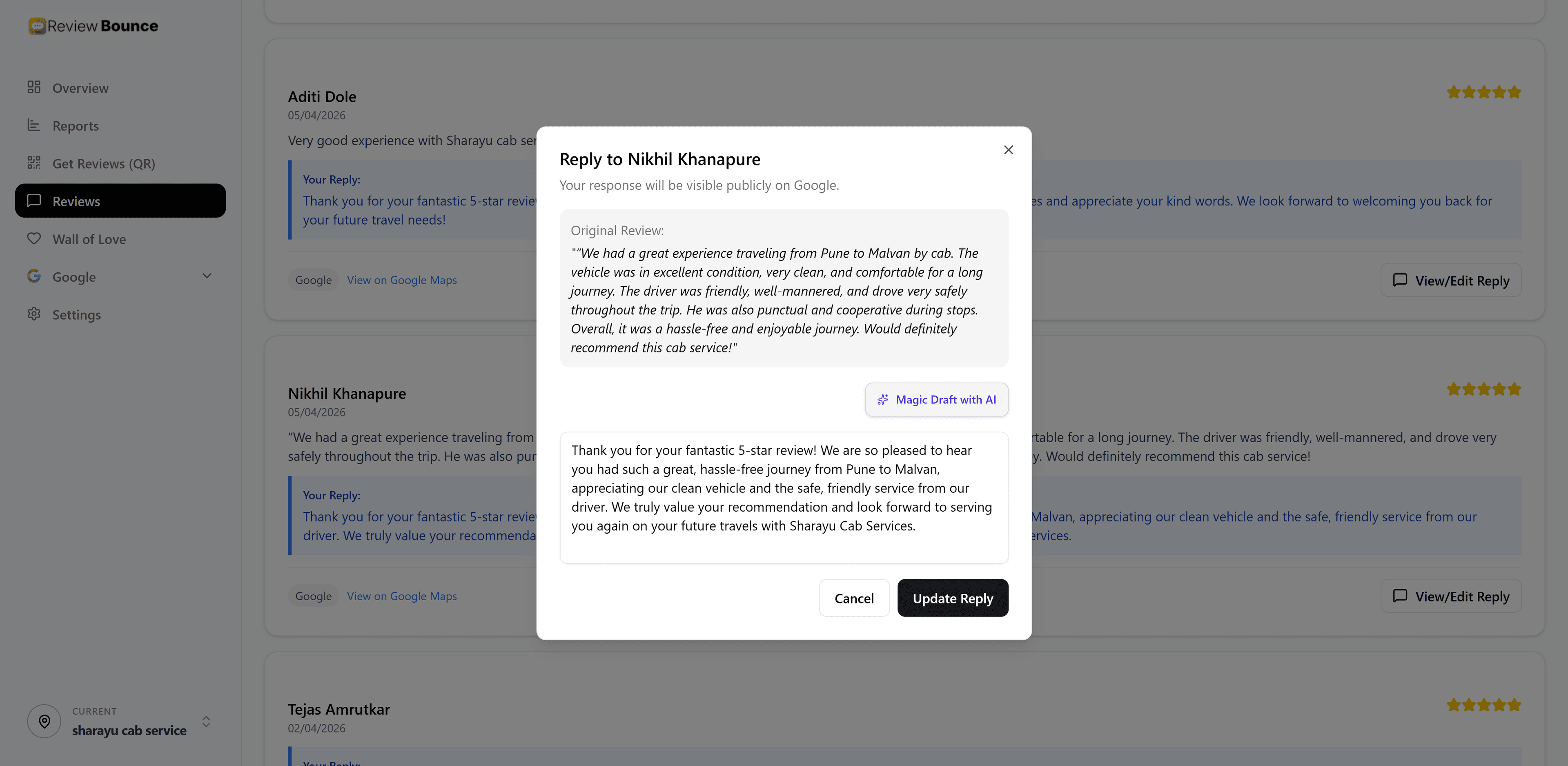
Task: Click Update Reply button
Action: pyautogui.click(x=953, y=598)
